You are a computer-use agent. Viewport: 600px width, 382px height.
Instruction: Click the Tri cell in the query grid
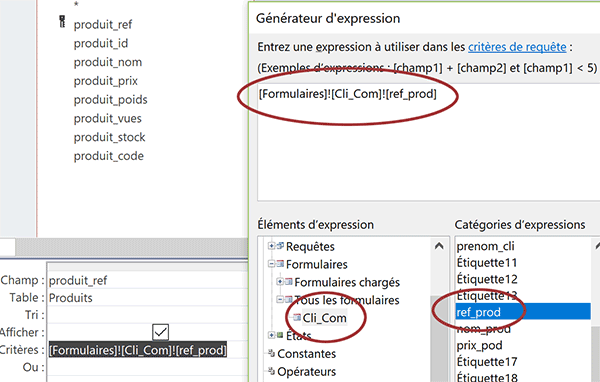[x=148, y=315]
